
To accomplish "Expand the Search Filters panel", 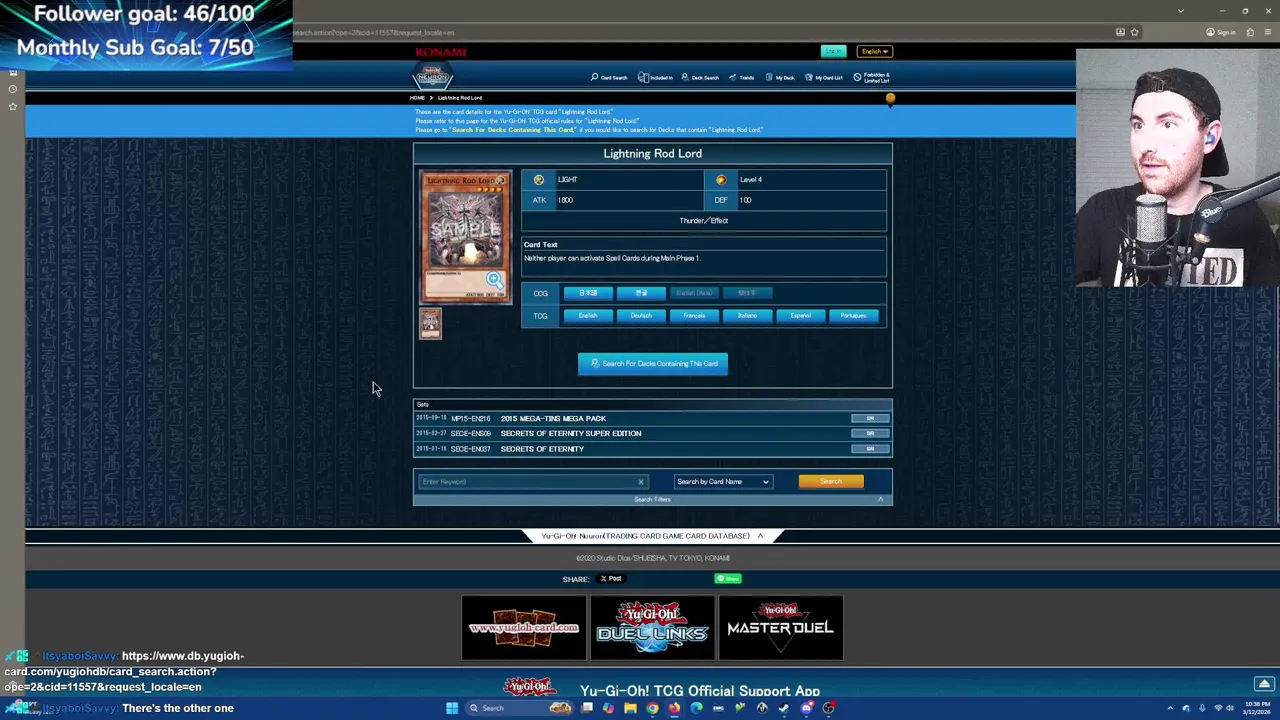I will tap(652, 499).
